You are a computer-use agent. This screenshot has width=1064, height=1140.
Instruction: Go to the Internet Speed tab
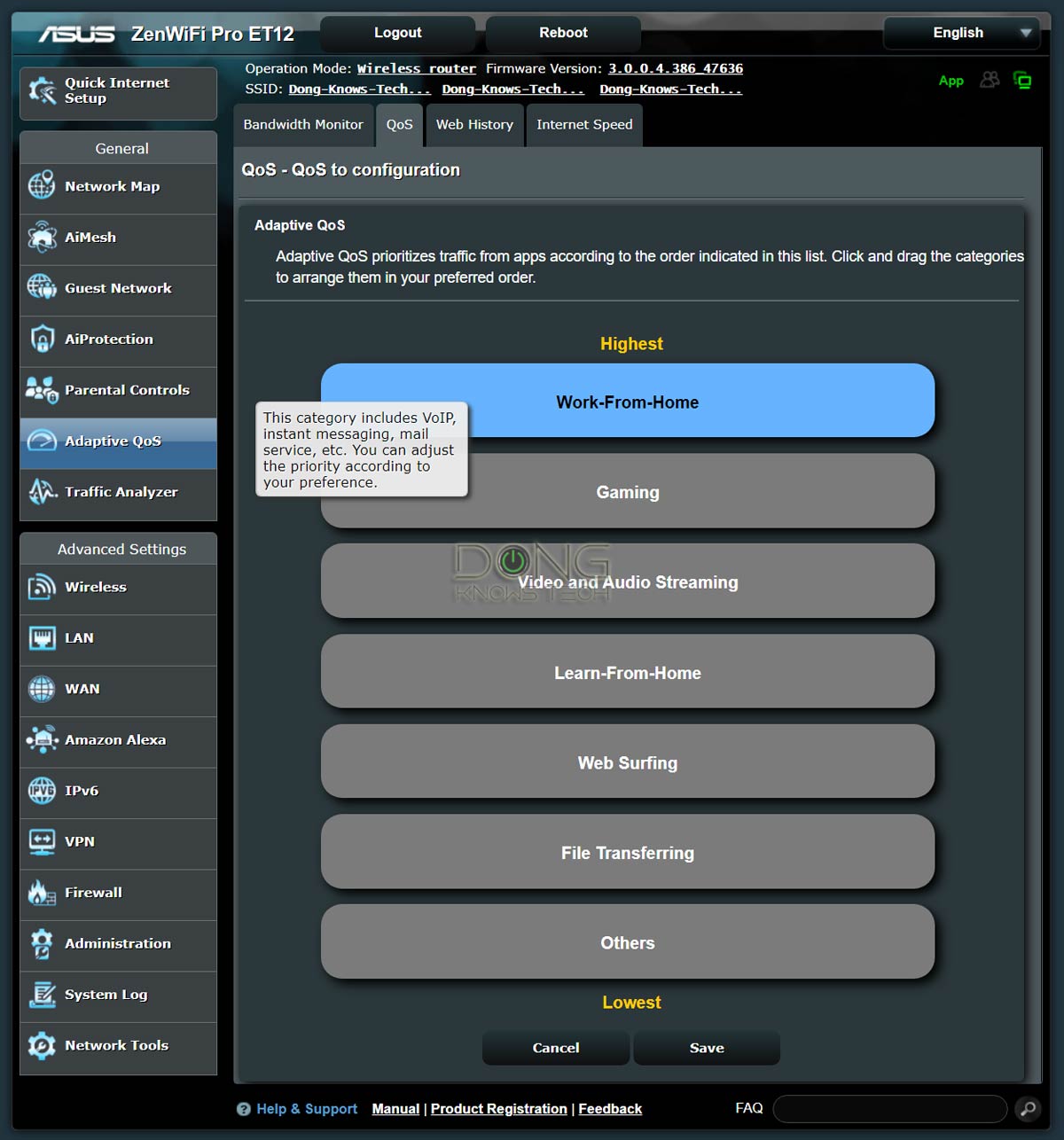pos(584,125)
